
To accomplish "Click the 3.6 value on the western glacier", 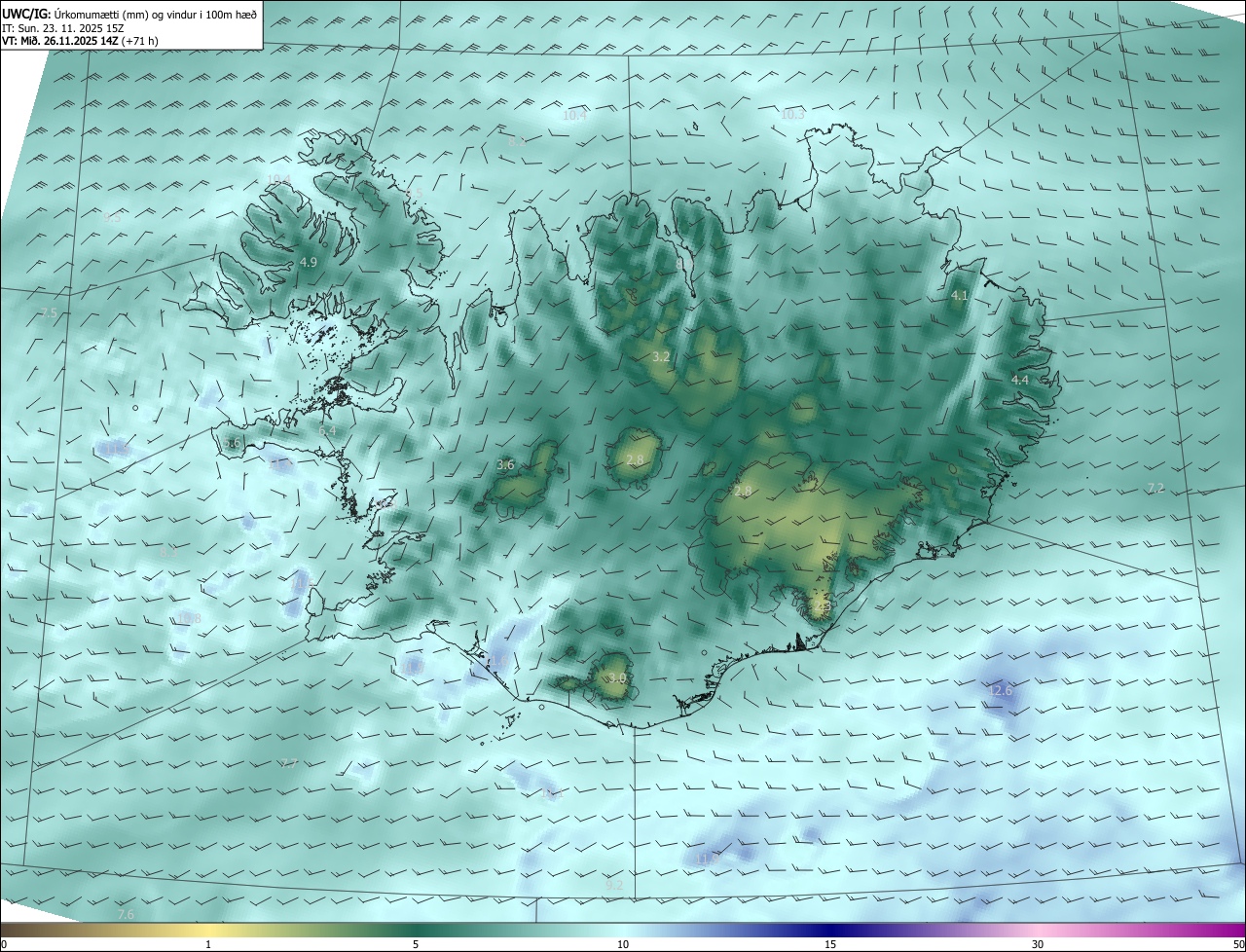I will tap(505, 465).
